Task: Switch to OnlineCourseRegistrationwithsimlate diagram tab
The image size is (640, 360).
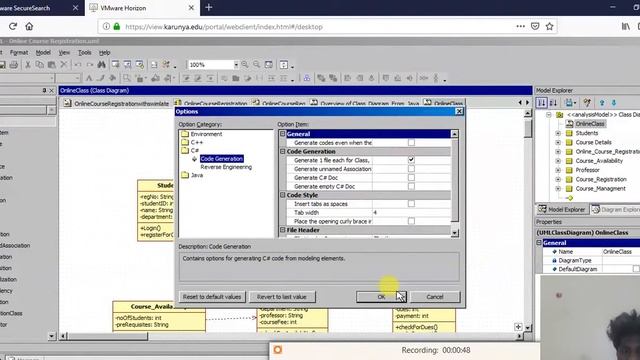Action: coord(117,104)
